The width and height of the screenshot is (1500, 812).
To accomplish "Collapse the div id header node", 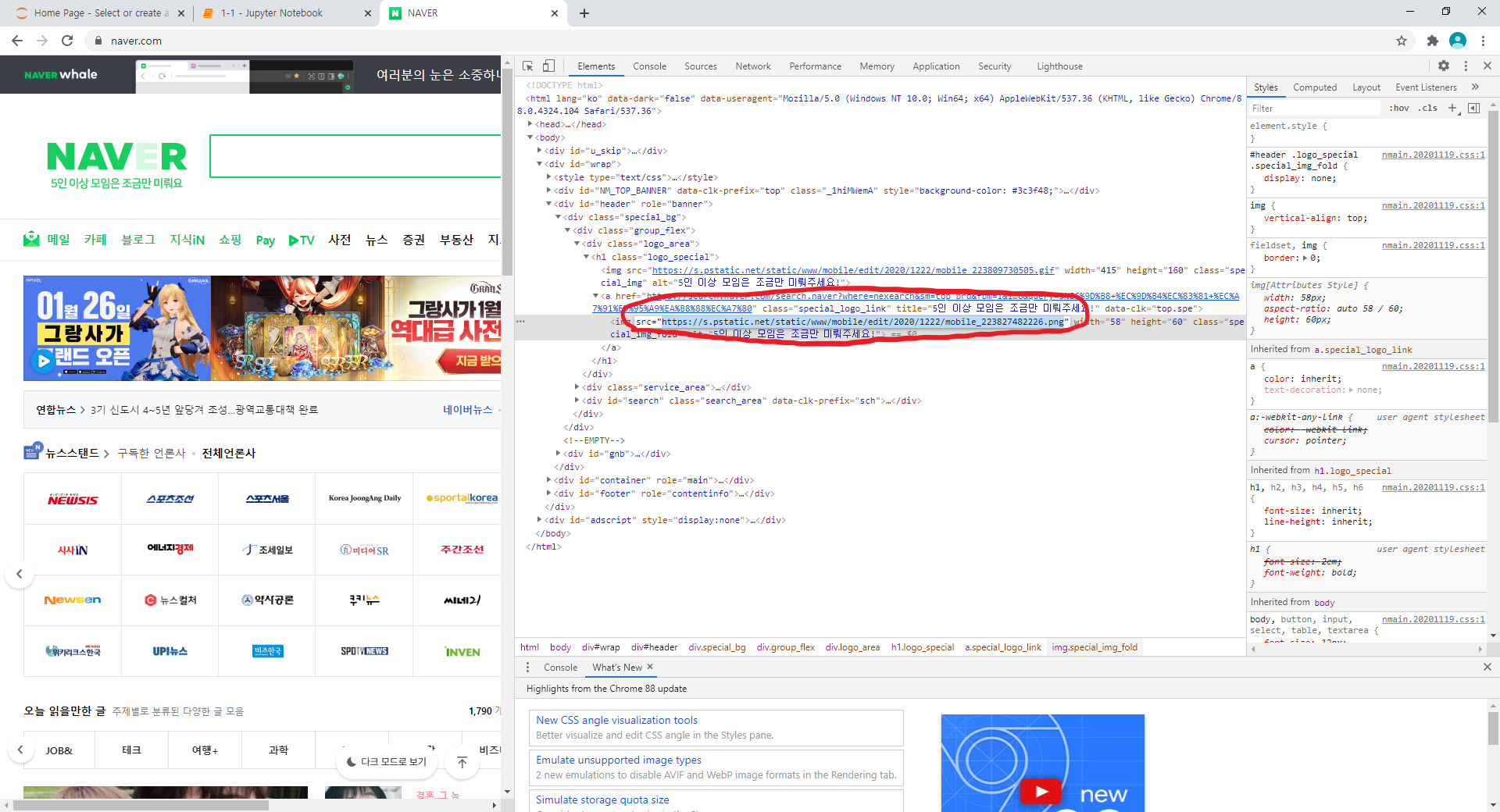I will coord(549,204).
